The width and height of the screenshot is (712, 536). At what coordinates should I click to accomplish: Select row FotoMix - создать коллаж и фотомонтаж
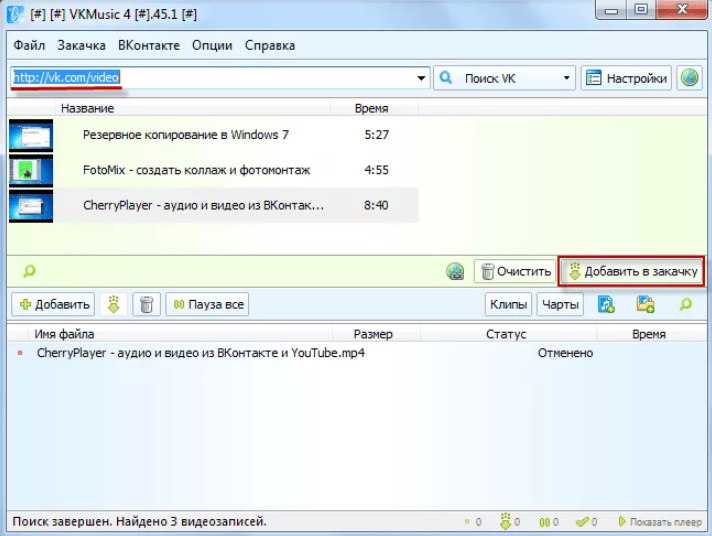tap(213, 170)
